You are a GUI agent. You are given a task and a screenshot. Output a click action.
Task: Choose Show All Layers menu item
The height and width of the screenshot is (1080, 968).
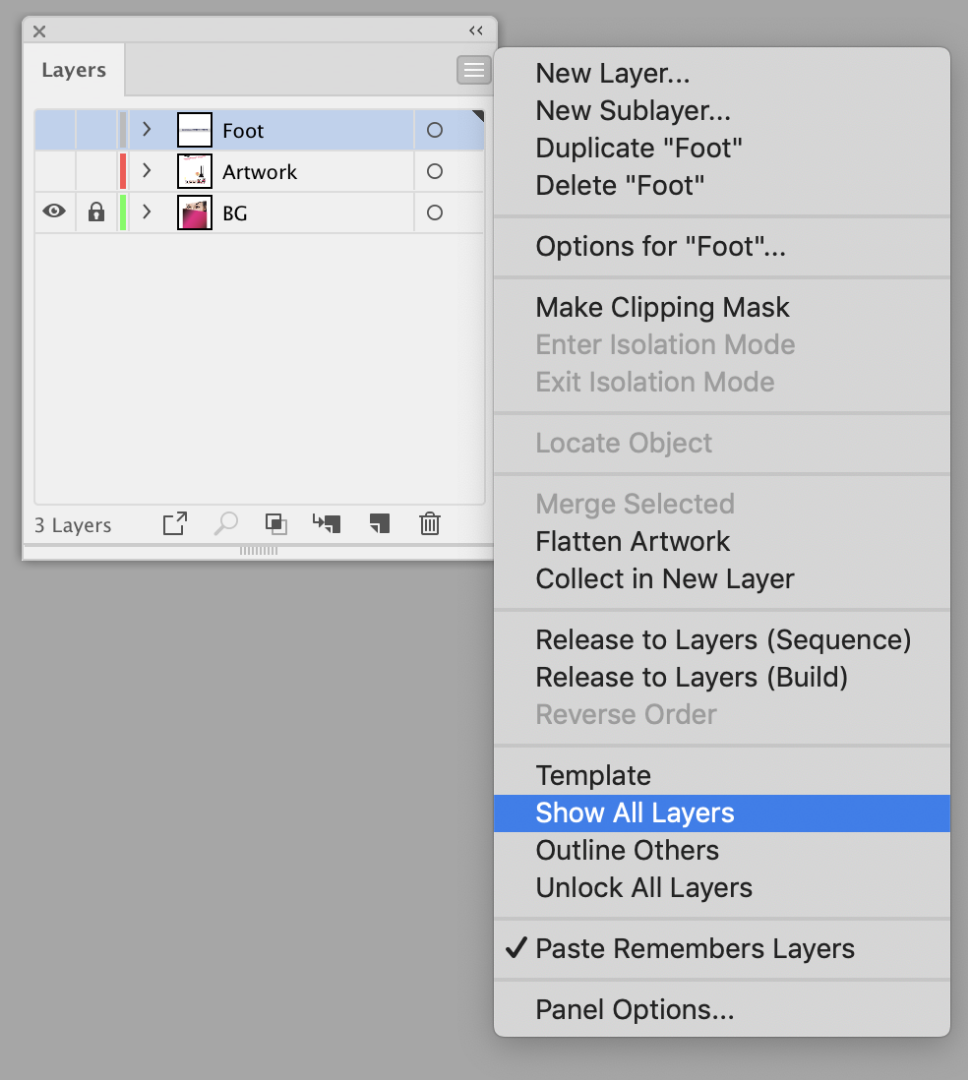(635, 813)
